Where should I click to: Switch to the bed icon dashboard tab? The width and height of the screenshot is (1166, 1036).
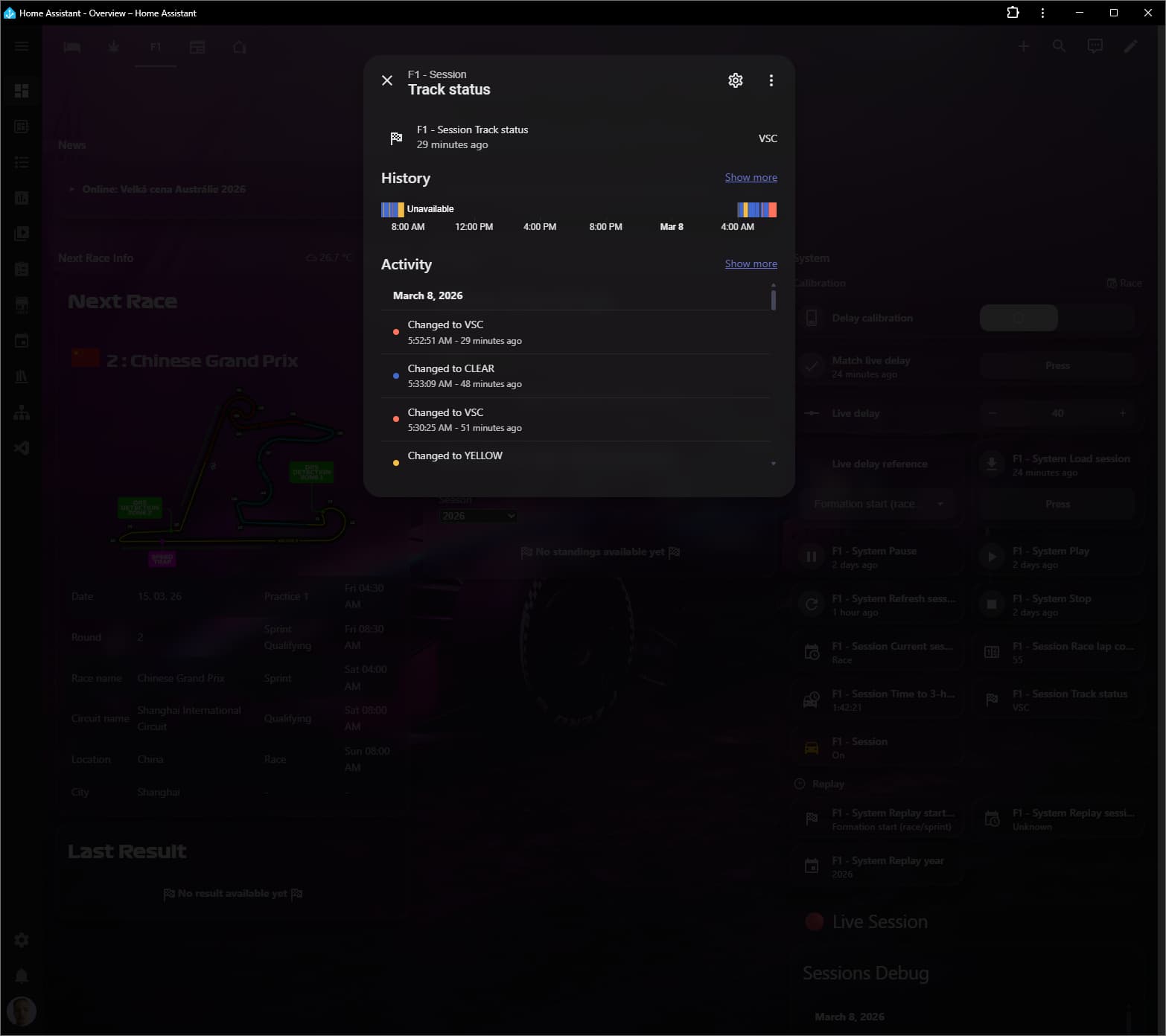(x=72, y=47)
